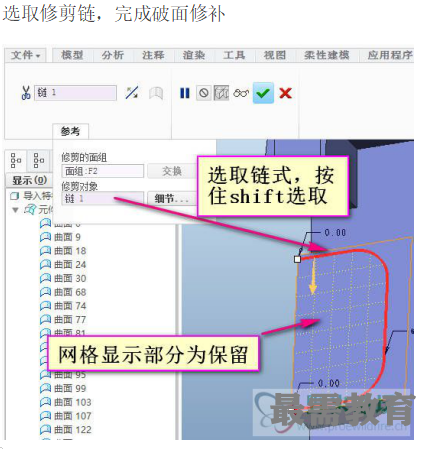Image resolution: width=422 pixels, height=449 pixels.
Task: Switch to the 工具 ribbon tab
Action: pos(234,55)
